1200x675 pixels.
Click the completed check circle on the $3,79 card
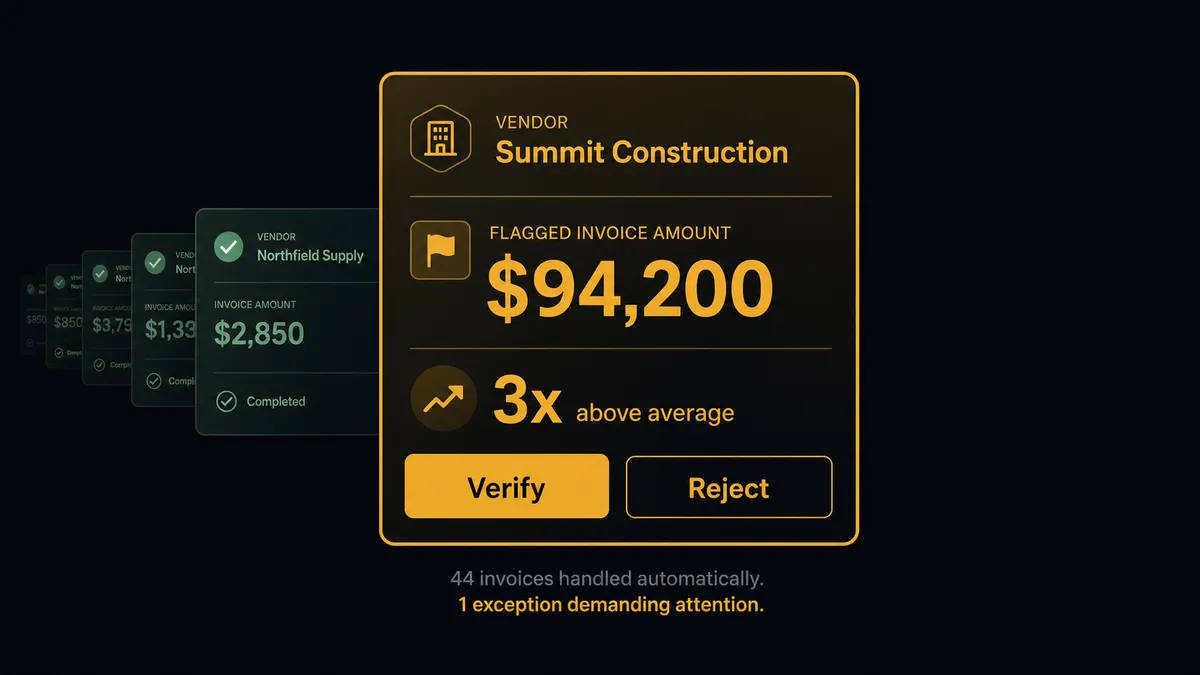click(x=98, y=365)
